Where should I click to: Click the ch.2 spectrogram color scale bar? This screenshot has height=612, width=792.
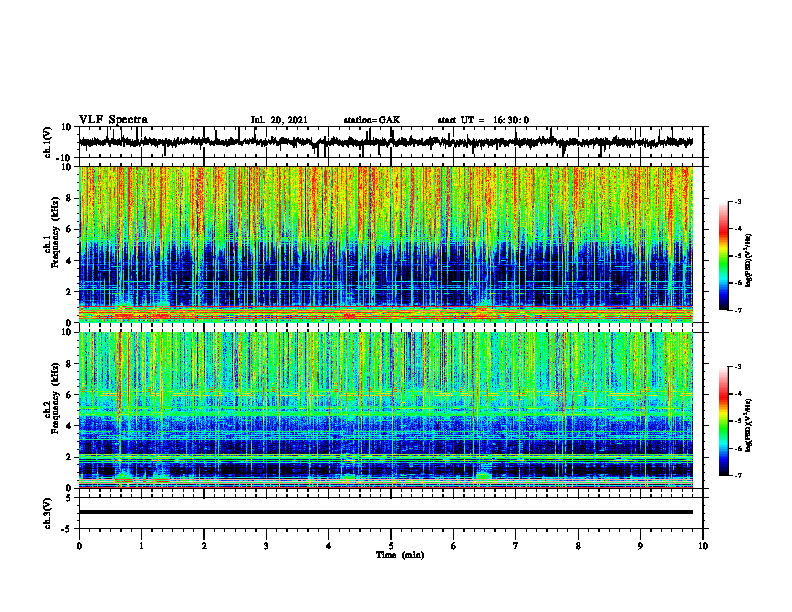point(723,421)
